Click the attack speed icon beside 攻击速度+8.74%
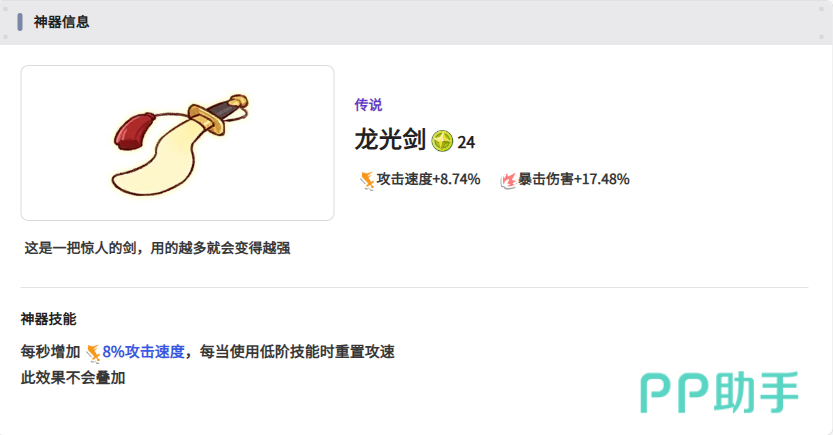 pos(367,180)
